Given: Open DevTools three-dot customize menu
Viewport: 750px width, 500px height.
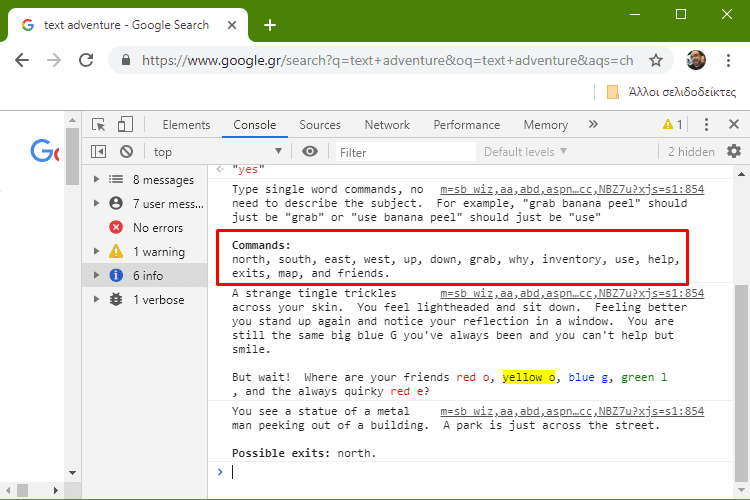Looking at the screenshot, I should (706, 125).
